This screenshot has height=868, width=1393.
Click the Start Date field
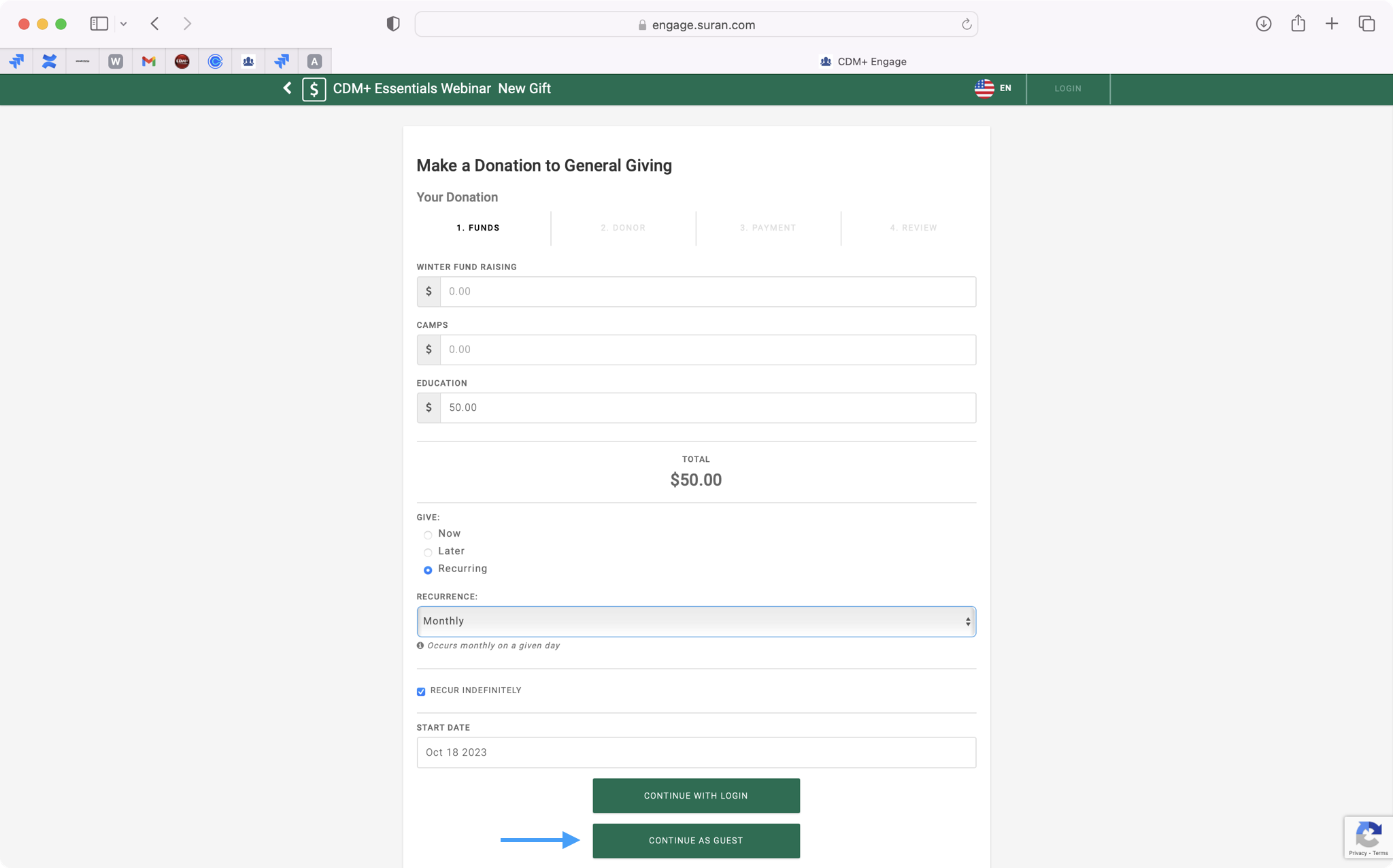(696, 752)
